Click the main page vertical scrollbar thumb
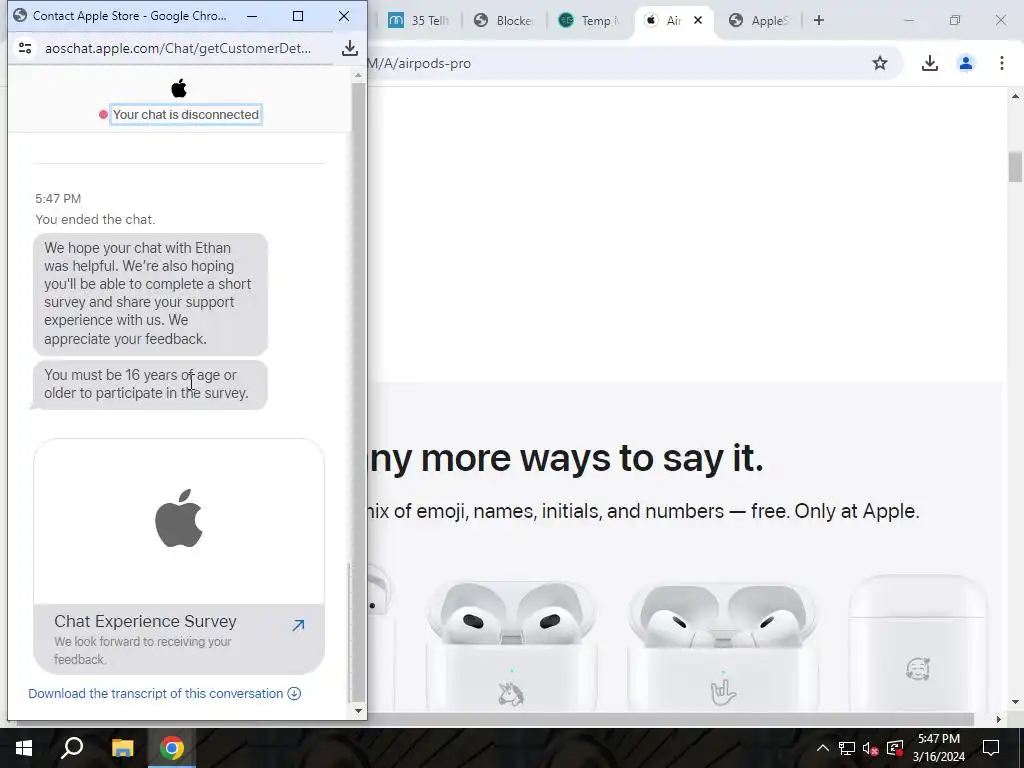Viewport: 1024px width, 768px height. pyautogui.click(x=1015, y=167)
